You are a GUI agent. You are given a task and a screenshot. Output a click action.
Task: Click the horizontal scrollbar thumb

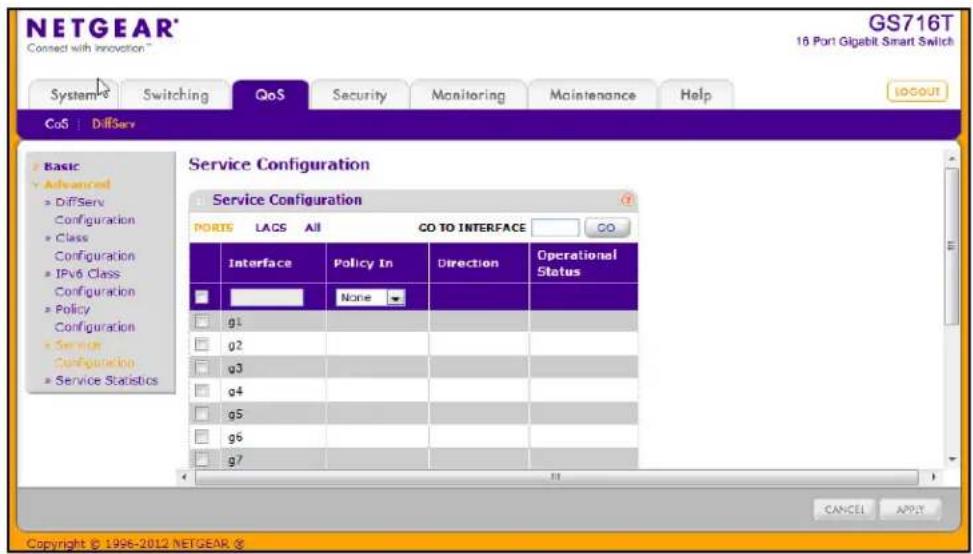click(x=555, y=478)
